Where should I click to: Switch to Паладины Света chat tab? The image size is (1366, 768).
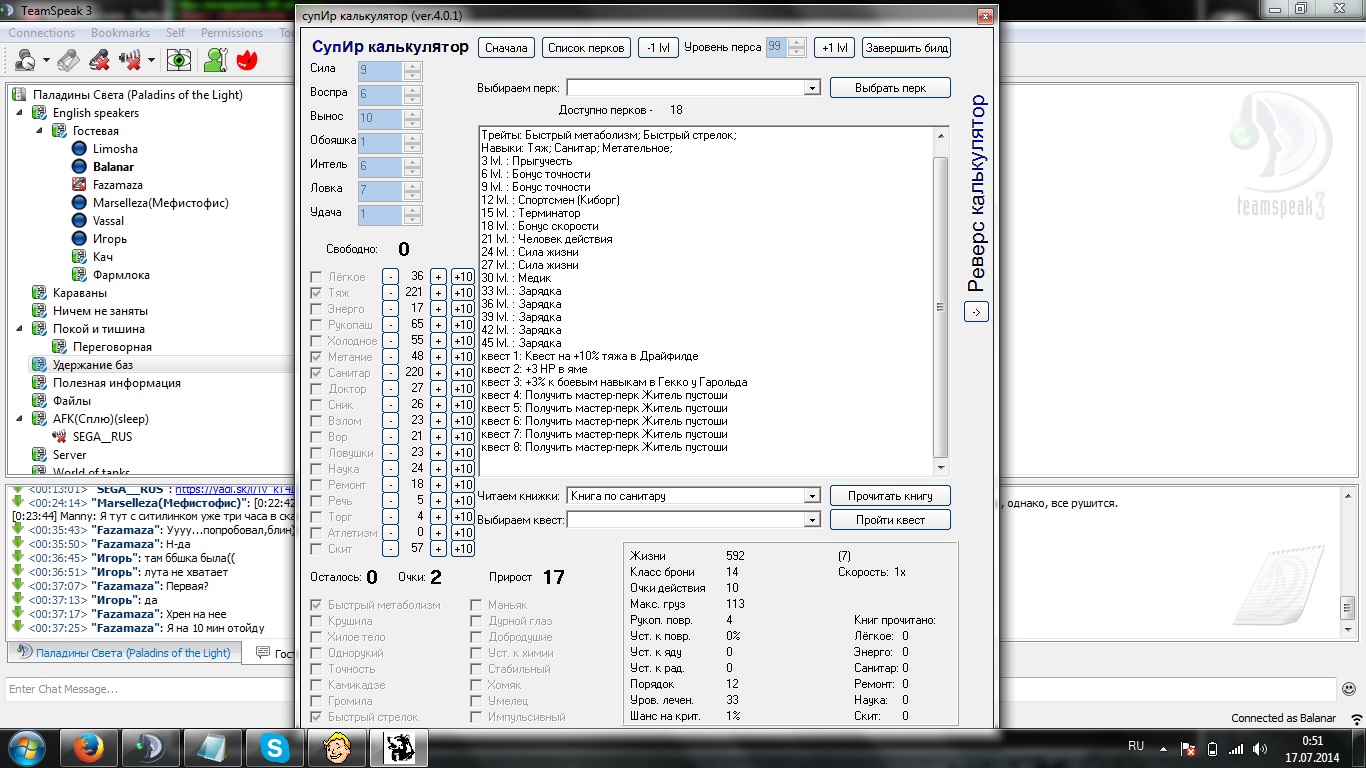coord(125,653)
